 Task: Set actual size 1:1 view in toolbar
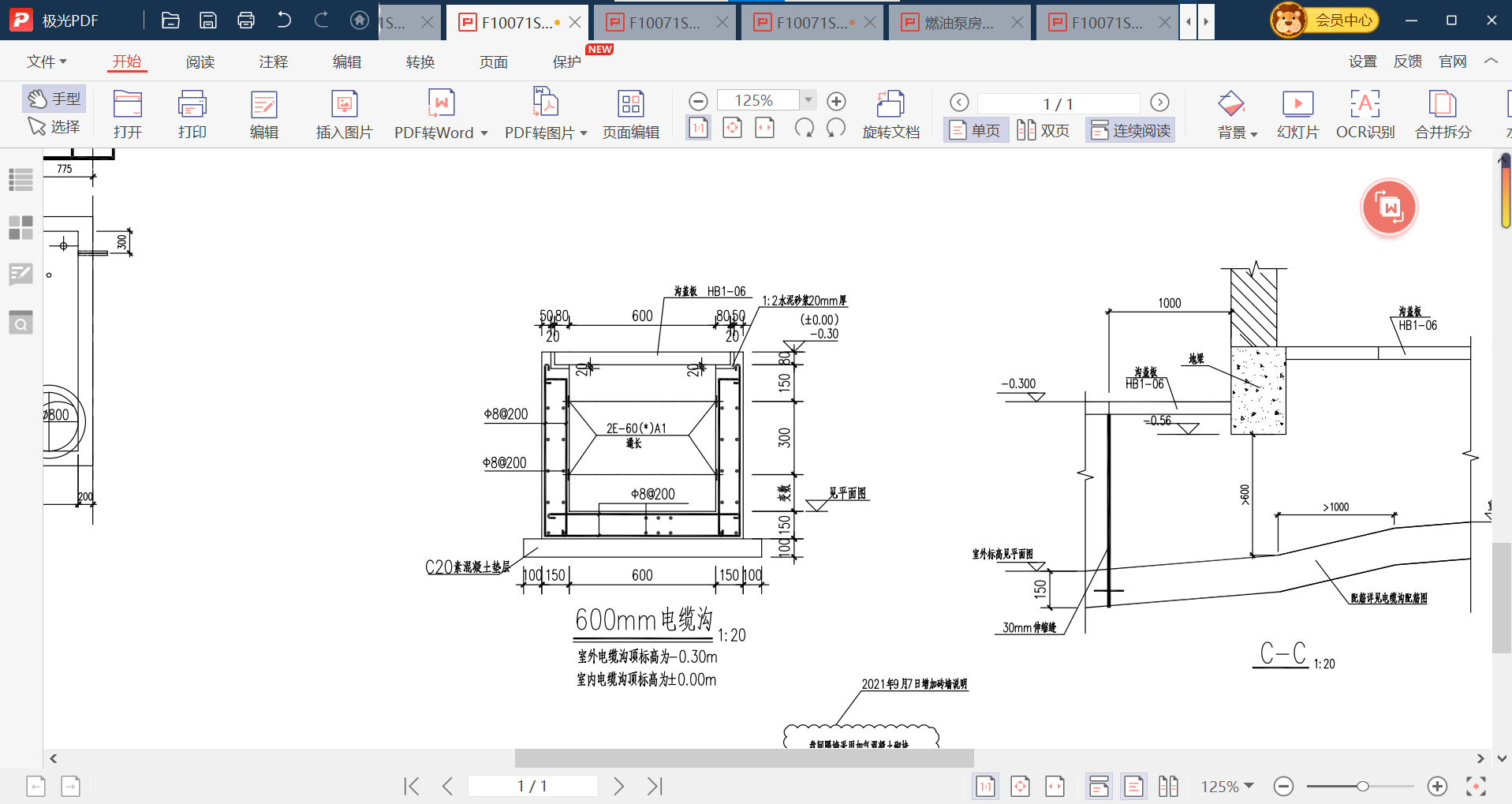tap(699, 128)
